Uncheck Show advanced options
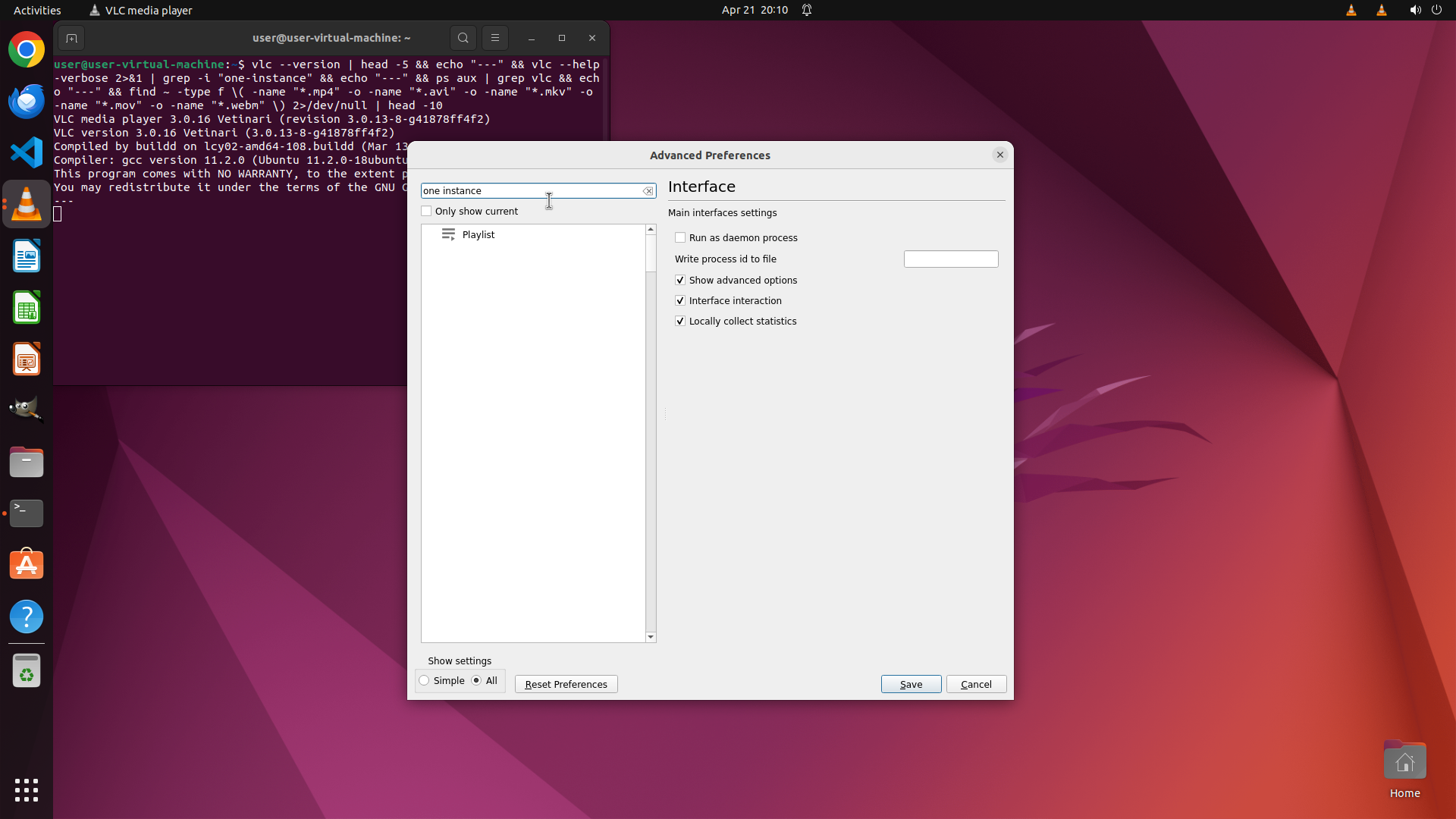 tap(680, 281)
